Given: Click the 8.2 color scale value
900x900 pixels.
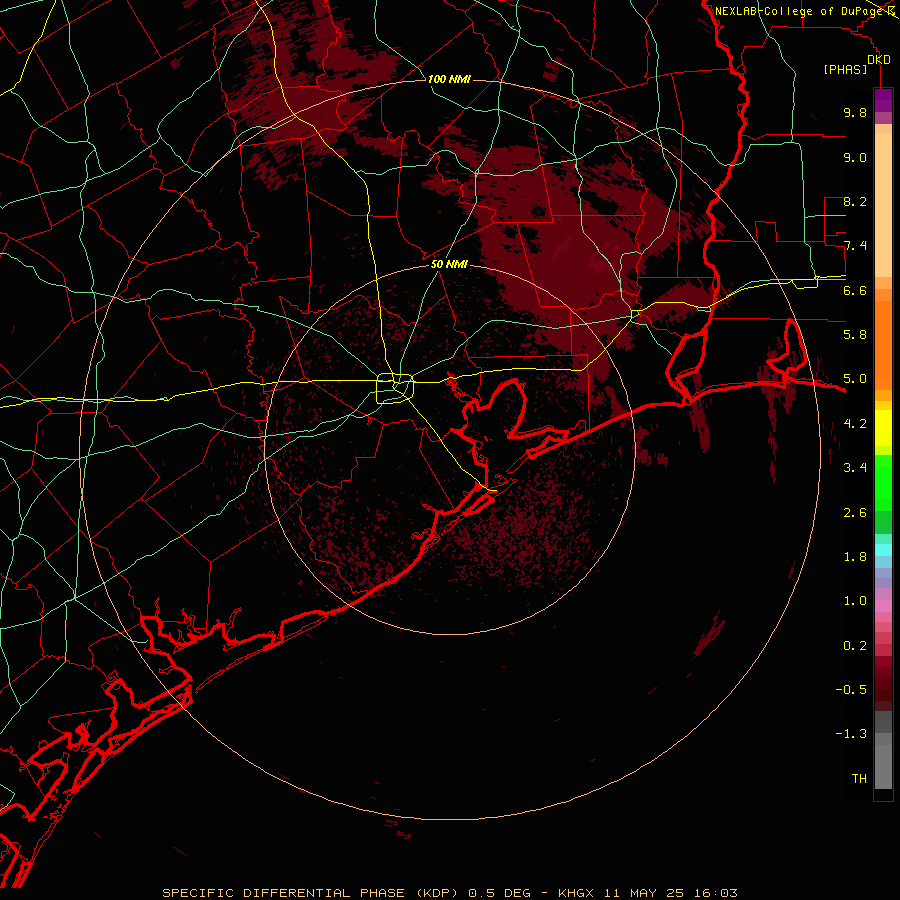Looking at the screenshot, I should 855,201.
